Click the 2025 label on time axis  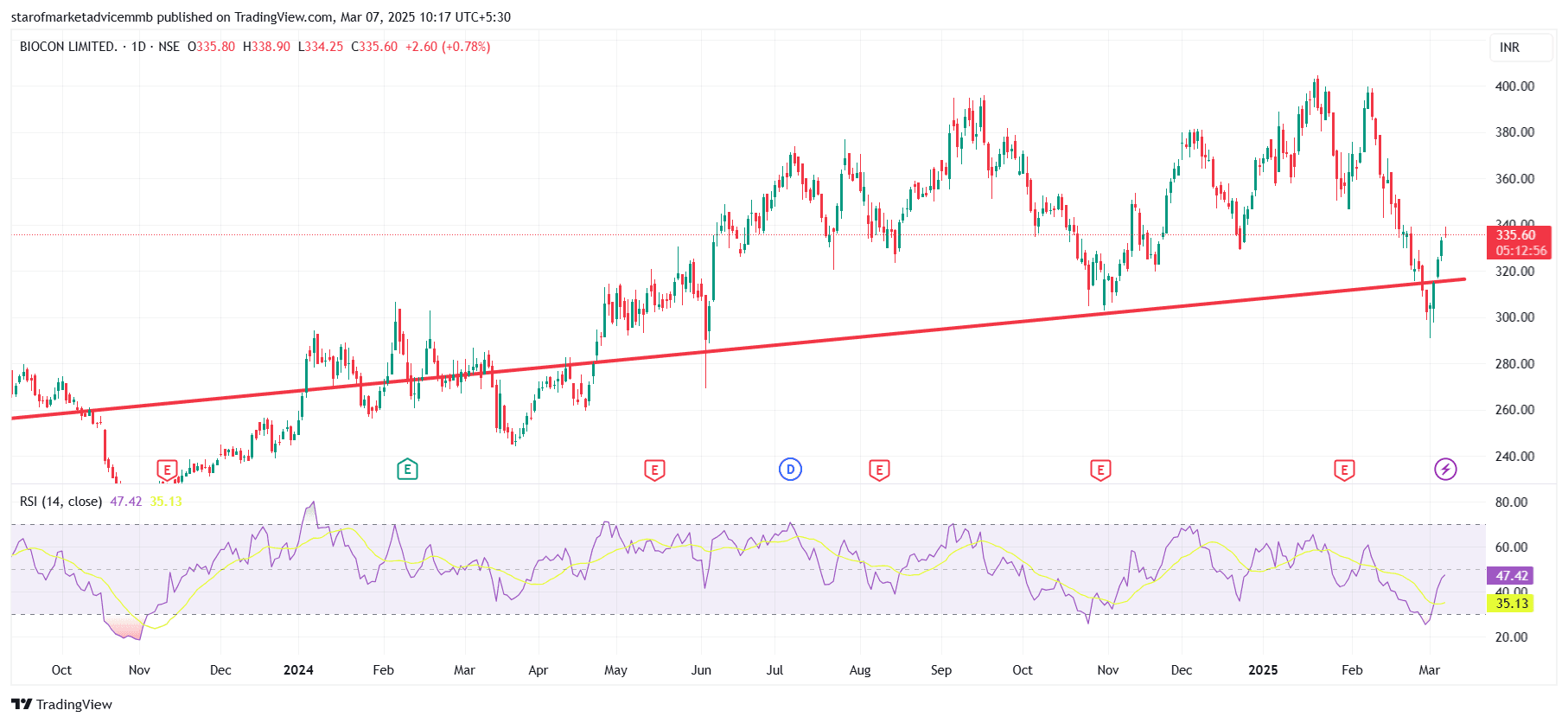[x=1263, y=670]
